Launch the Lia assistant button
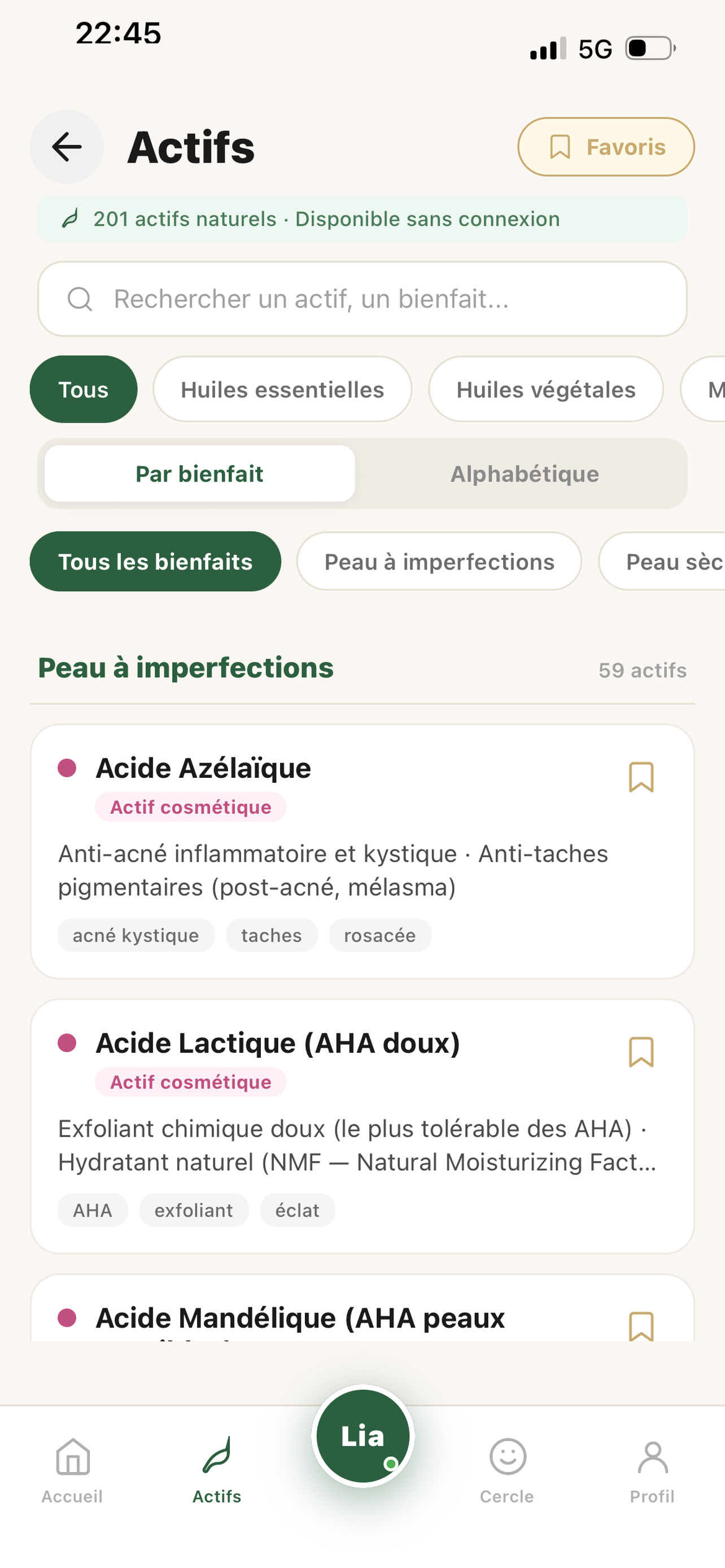 tap(363, 1436)
